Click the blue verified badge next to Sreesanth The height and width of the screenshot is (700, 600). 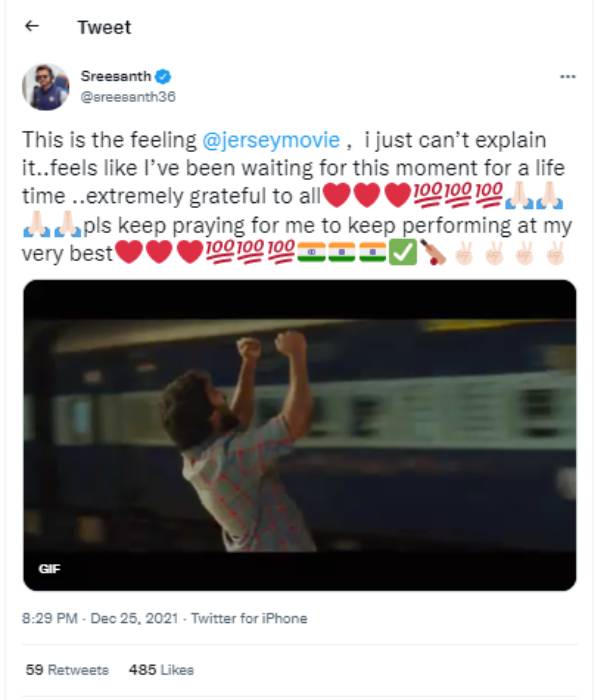point(164,76)
